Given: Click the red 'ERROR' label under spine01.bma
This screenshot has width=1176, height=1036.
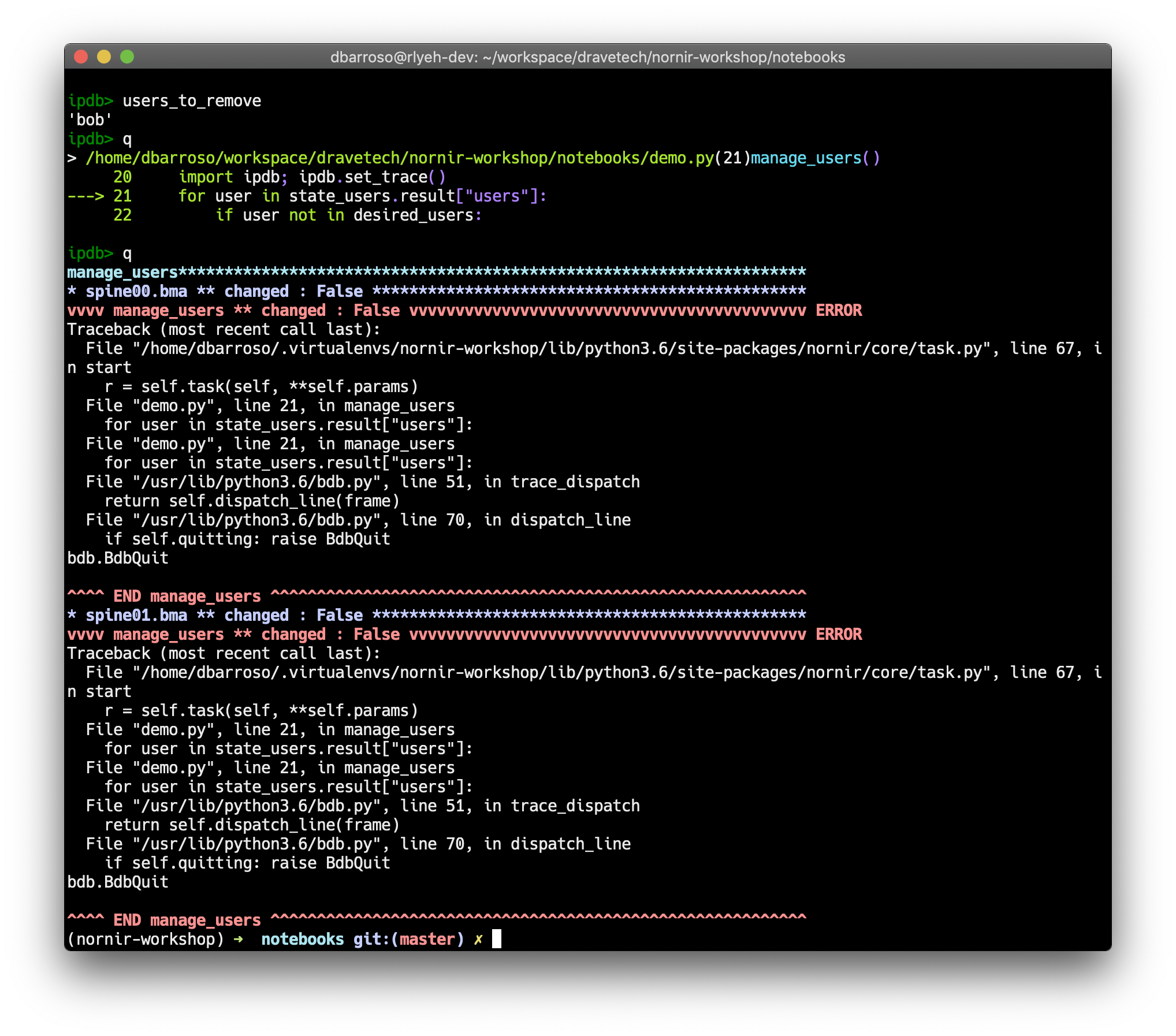Looking at the screenshot, I should click(x=839, y=634).
